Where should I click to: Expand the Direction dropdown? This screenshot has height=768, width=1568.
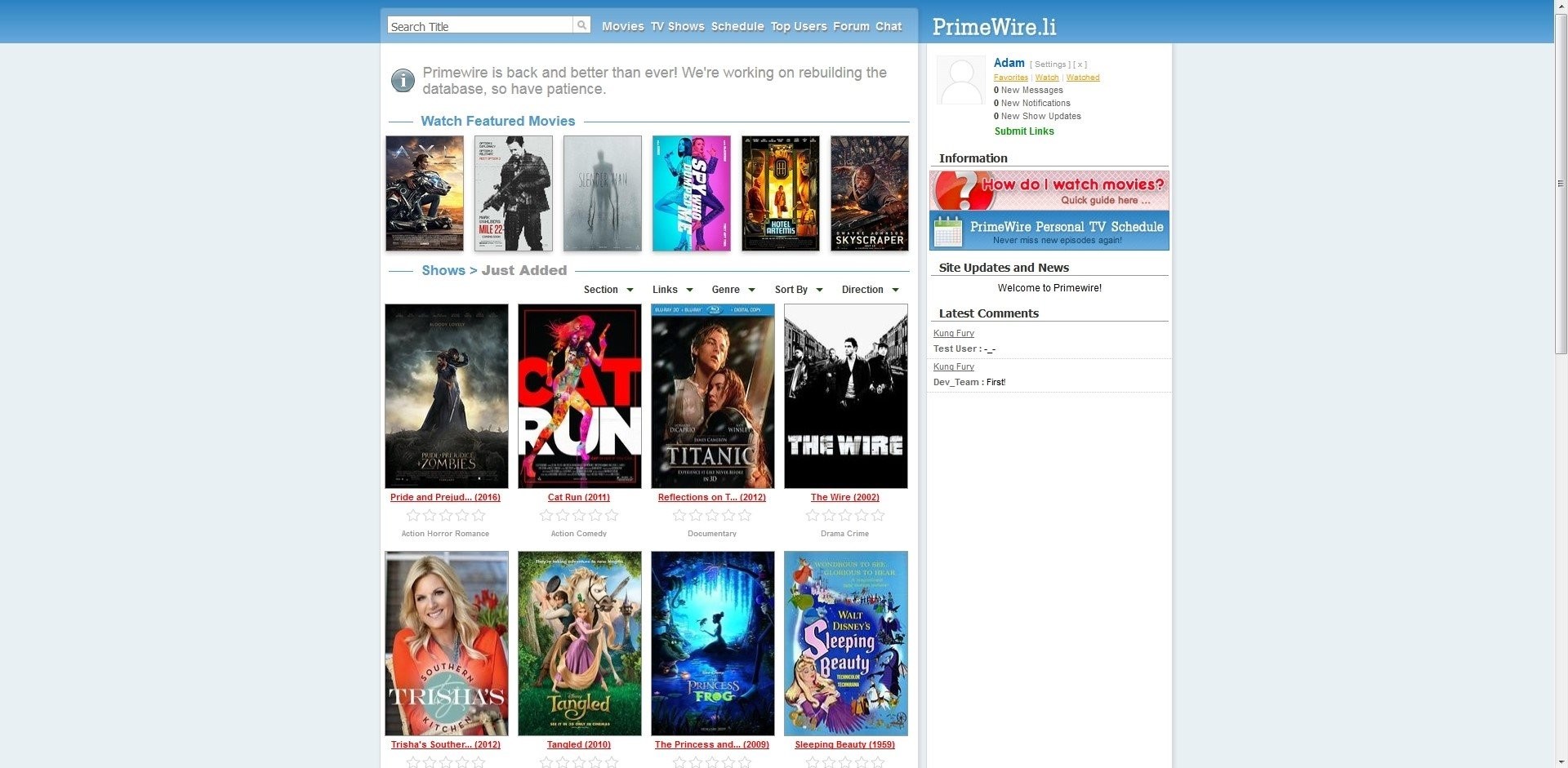coord(871,290)
